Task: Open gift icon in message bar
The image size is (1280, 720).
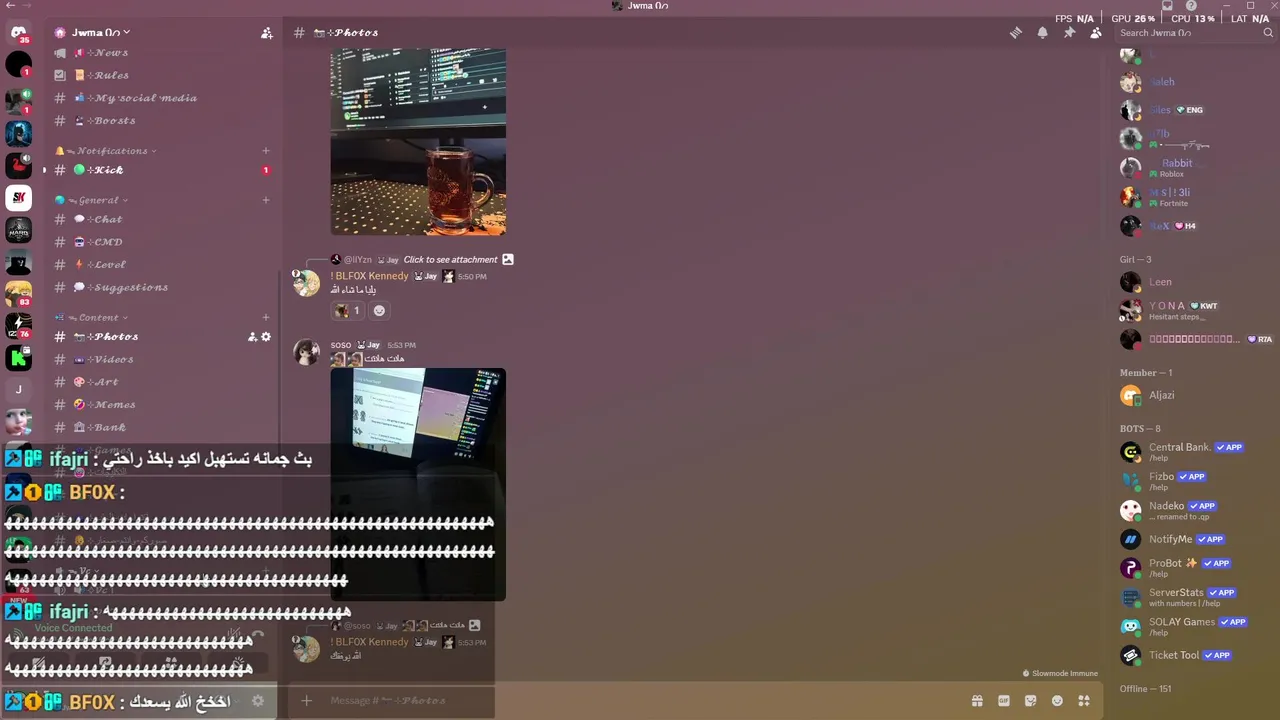Action: coord(977,701)
